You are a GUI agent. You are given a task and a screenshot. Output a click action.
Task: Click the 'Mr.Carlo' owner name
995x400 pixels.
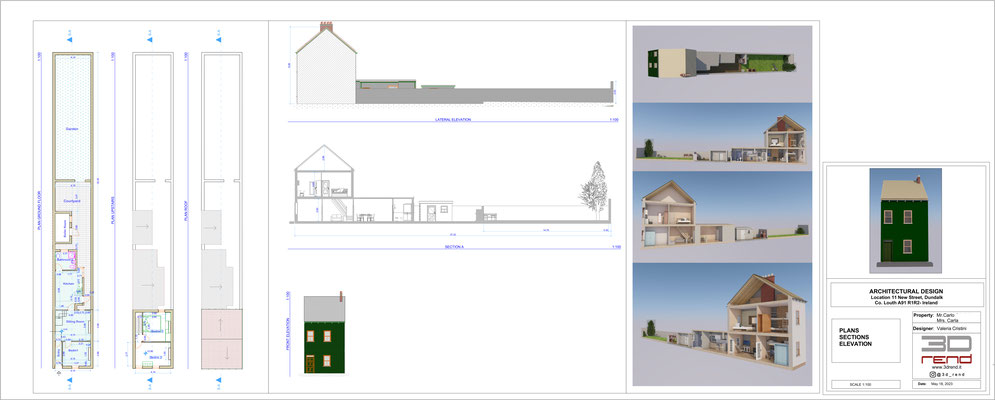945,315
